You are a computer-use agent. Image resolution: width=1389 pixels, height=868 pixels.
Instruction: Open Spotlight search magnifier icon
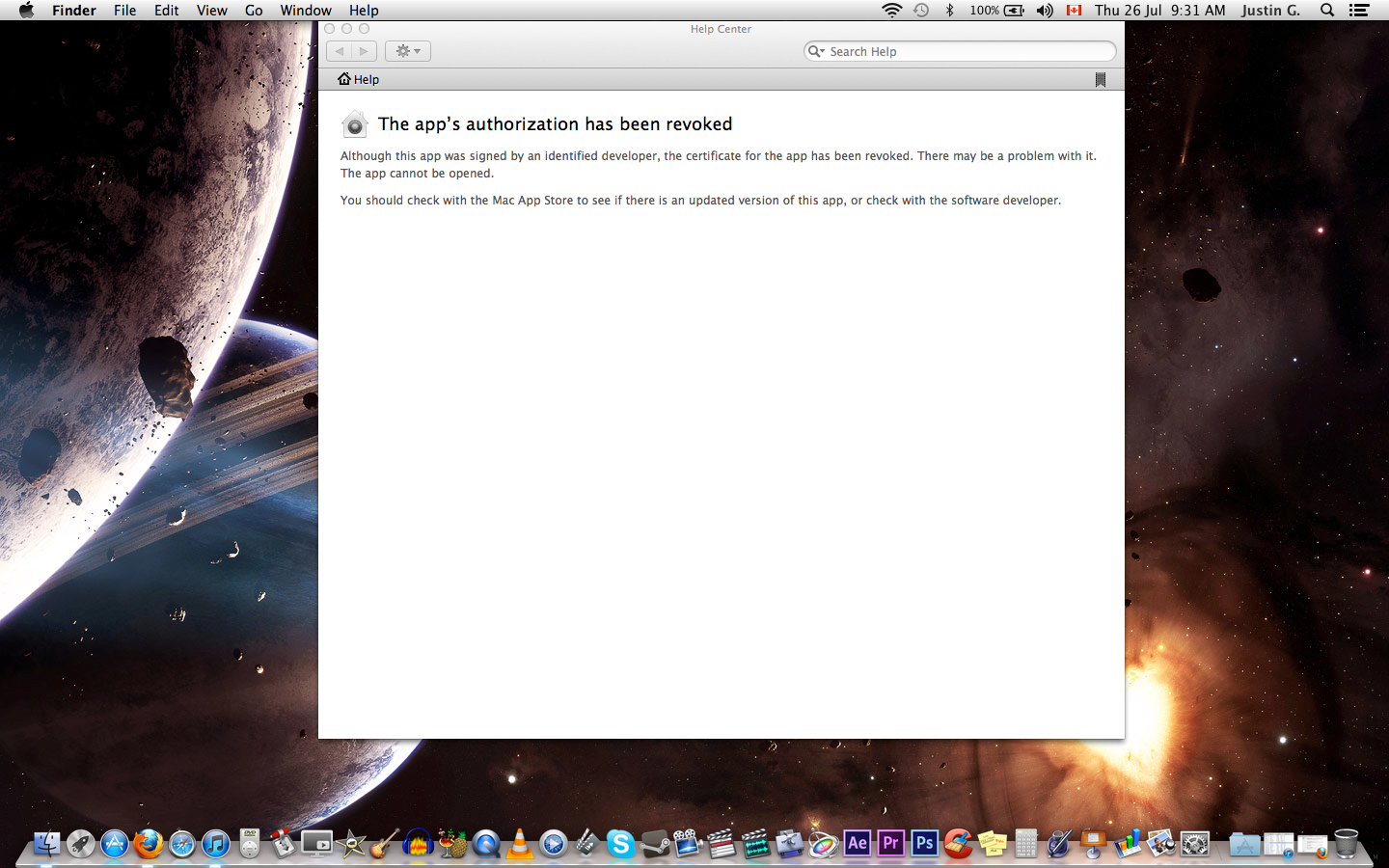point(1327,10)
